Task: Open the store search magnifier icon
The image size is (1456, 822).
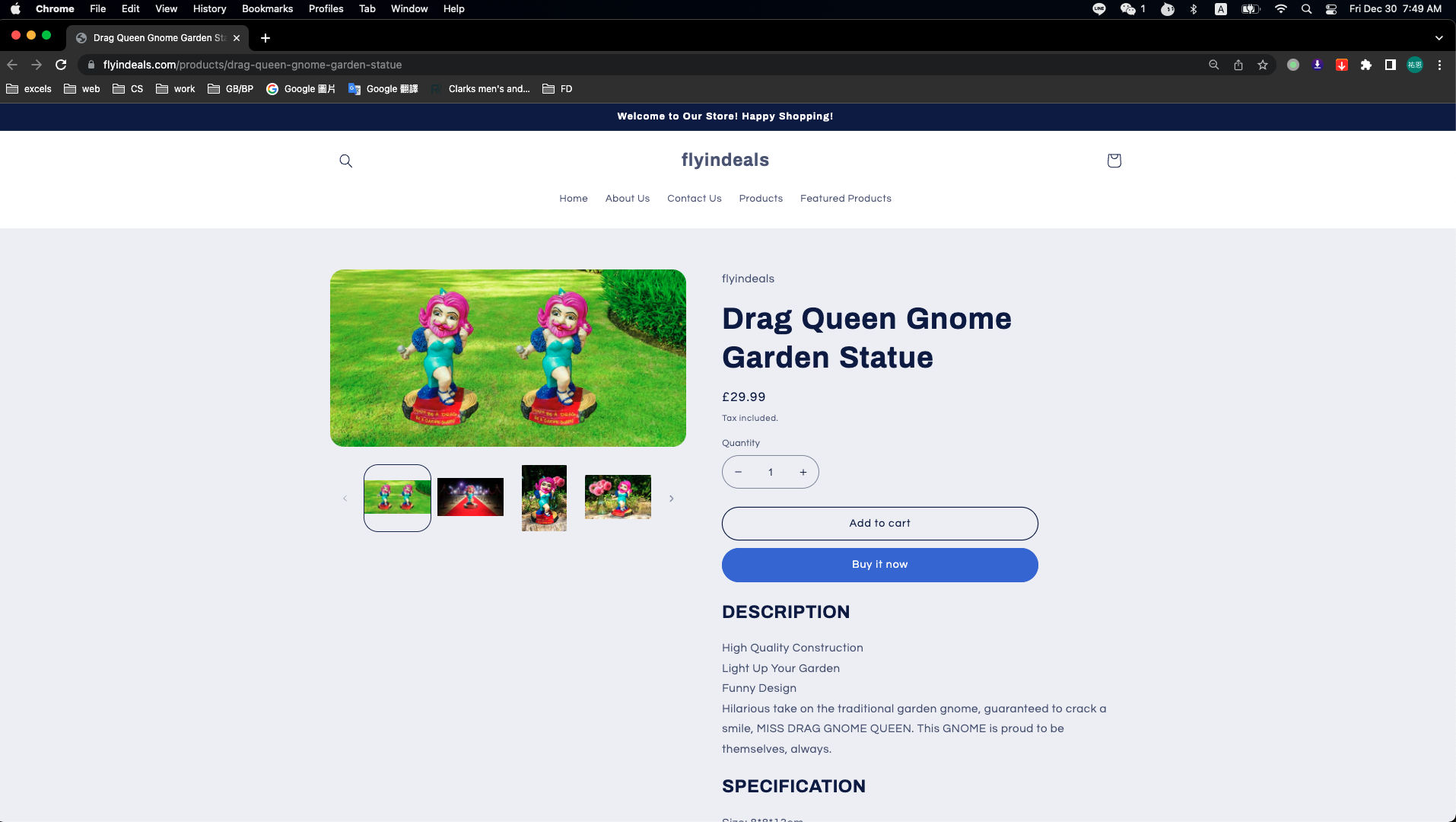Action: point(345,161)
